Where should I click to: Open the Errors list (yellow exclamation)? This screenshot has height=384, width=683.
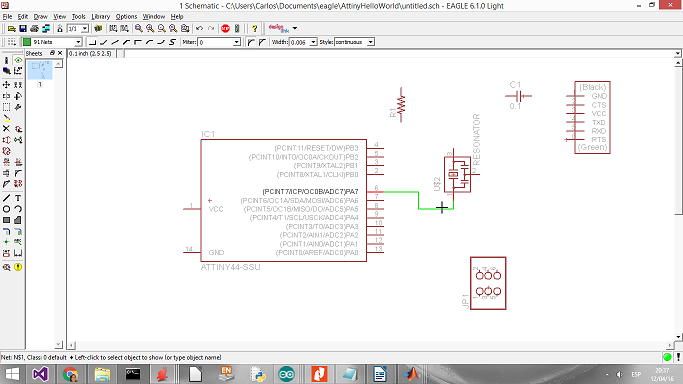tap(18, 267)
